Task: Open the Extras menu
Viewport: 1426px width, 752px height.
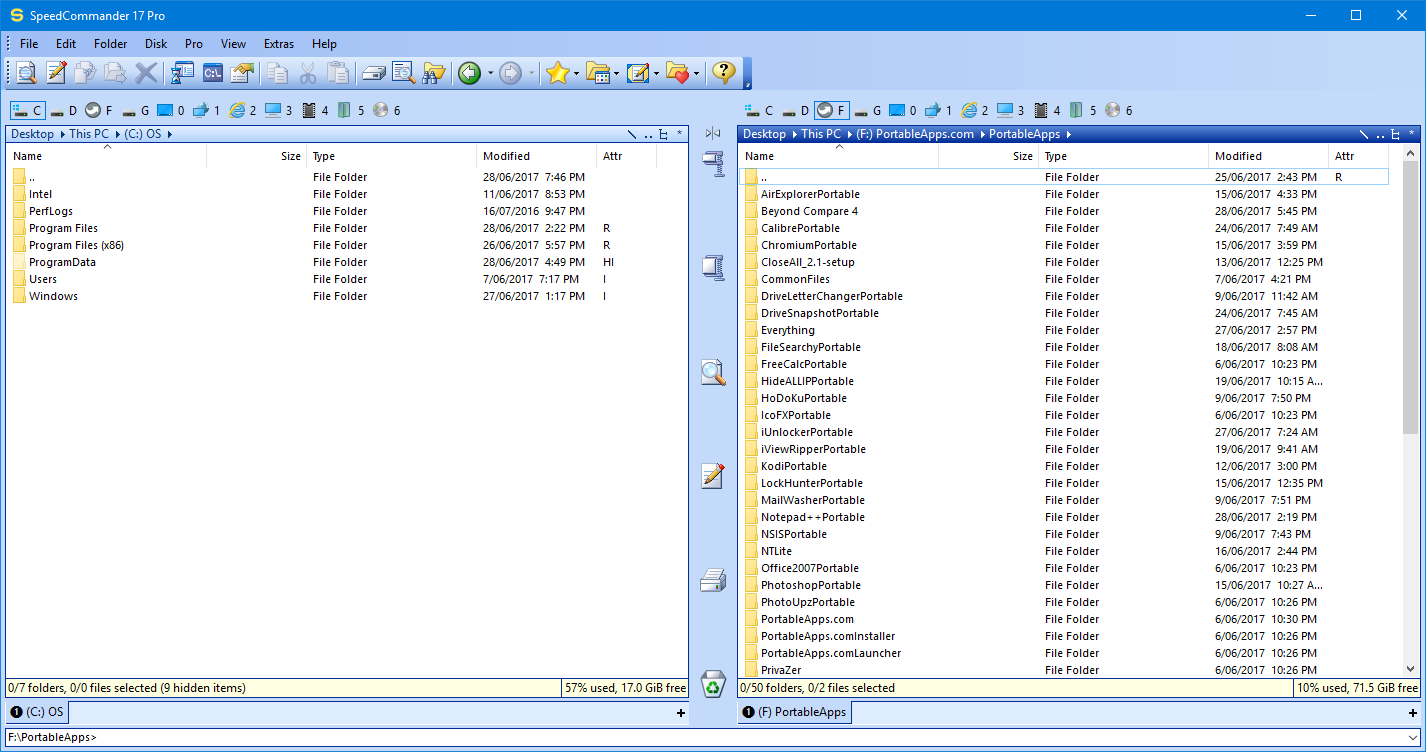Action: (278, 44)
